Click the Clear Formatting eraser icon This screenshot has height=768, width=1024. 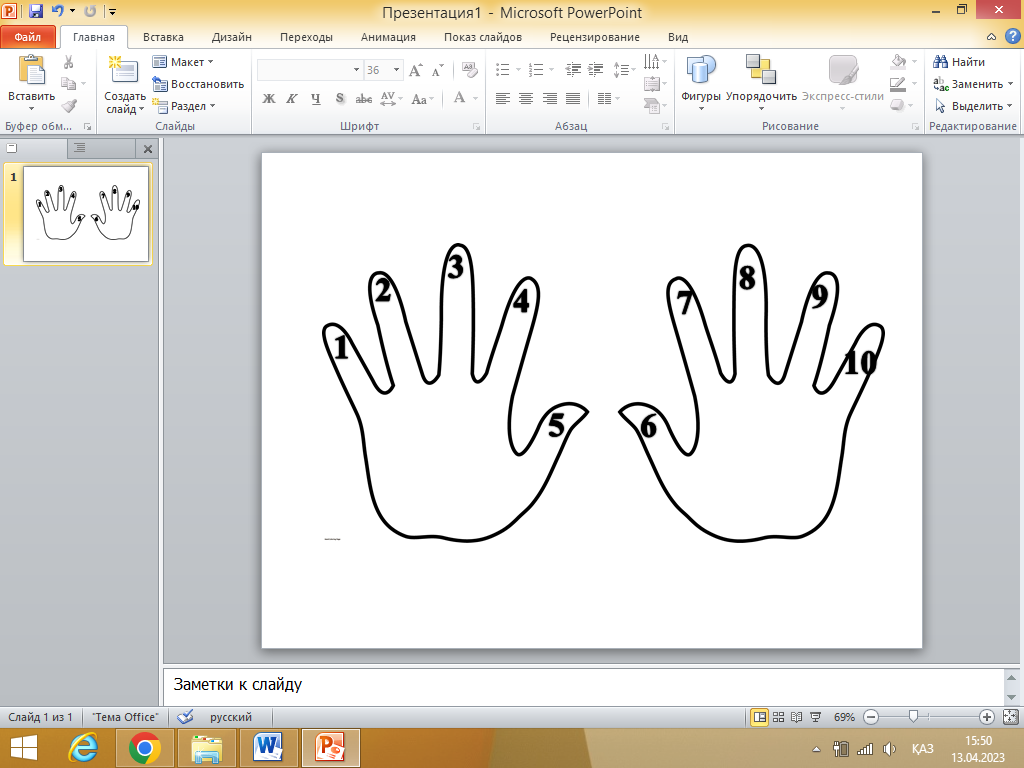[x=469, y=70]
